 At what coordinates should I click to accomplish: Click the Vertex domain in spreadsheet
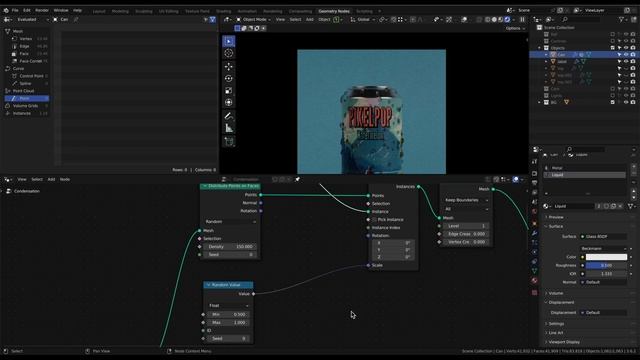(27, 39)
